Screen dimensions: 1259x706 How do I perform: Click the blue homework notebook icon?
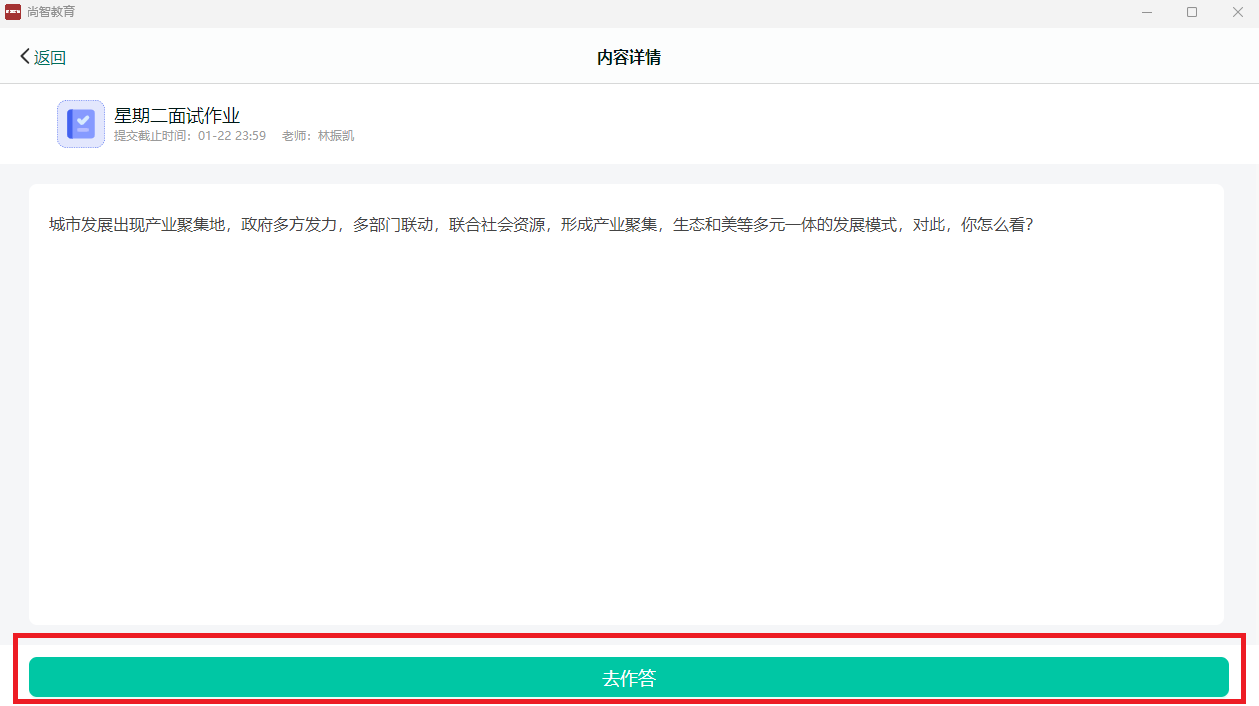point(81,124)
